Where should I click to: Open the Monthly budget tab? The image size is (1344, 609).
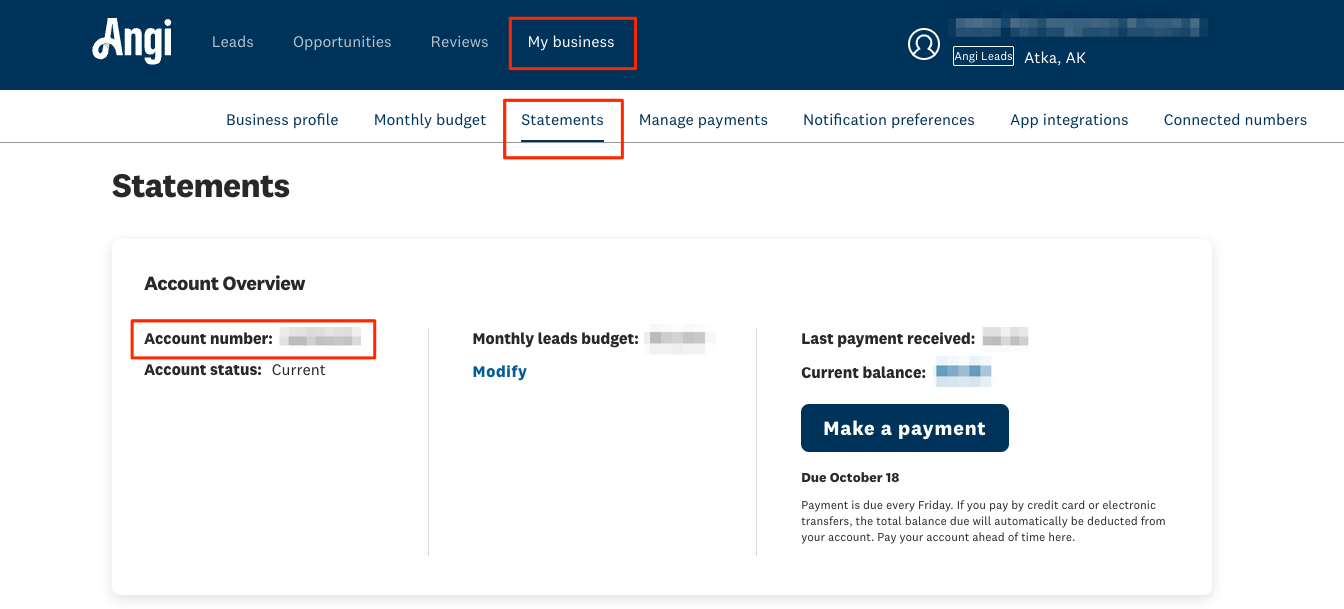[x=430, y=120]
